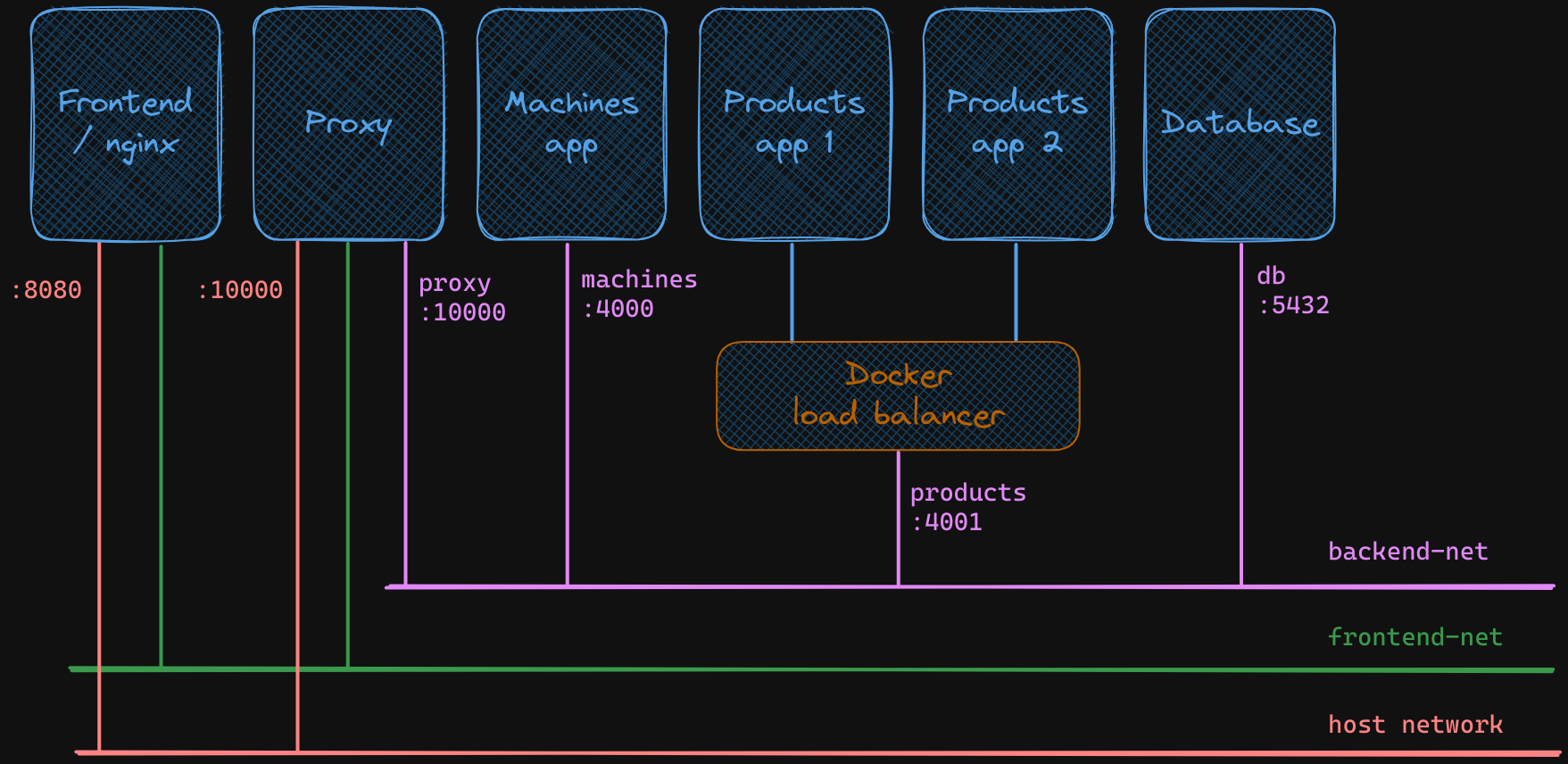Click the host network label
The image size is (1568, 764).
[x=1415, y=725]
